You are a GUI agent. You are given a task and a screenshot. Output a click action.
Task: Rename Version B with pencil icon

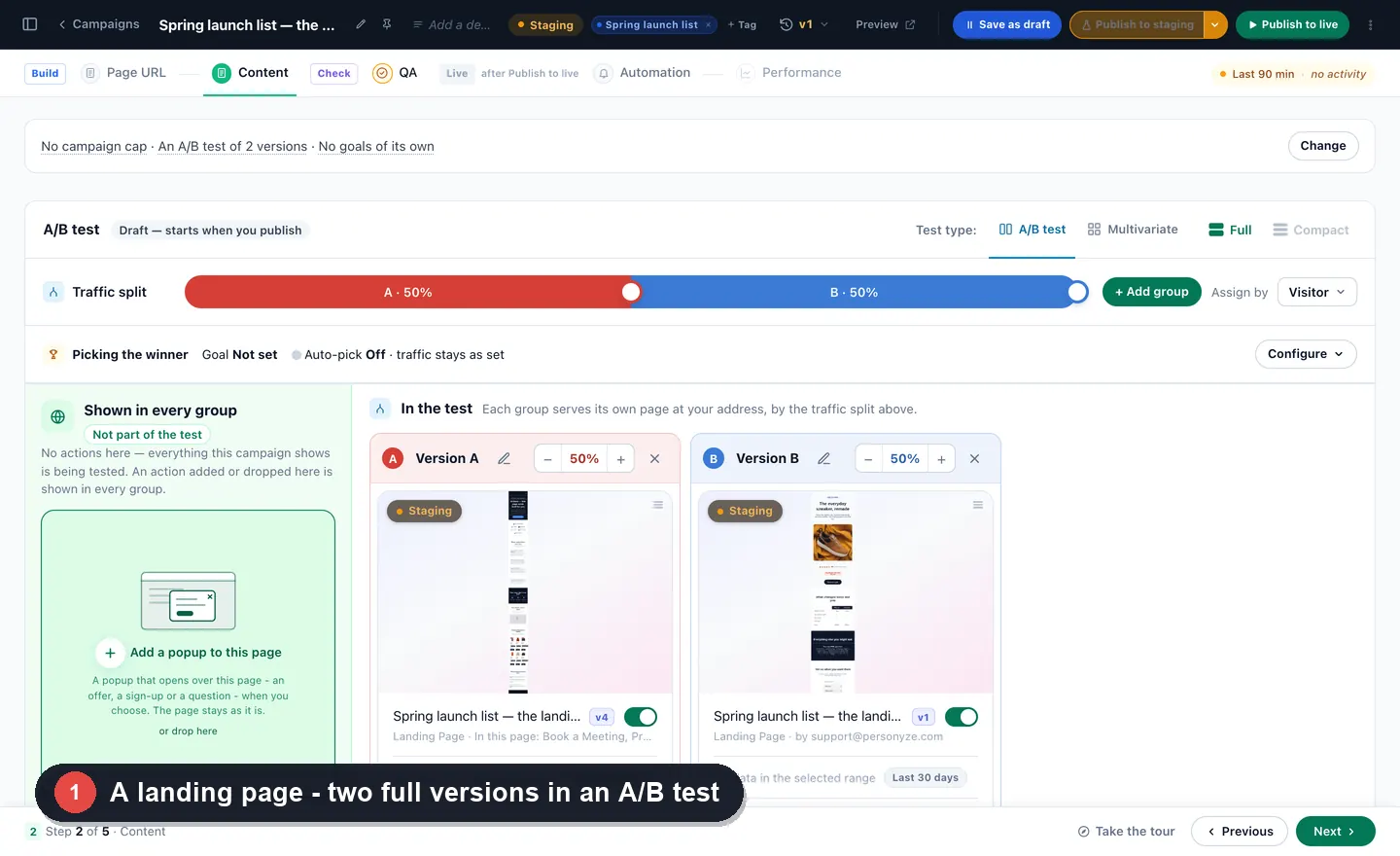coord(823,458)
